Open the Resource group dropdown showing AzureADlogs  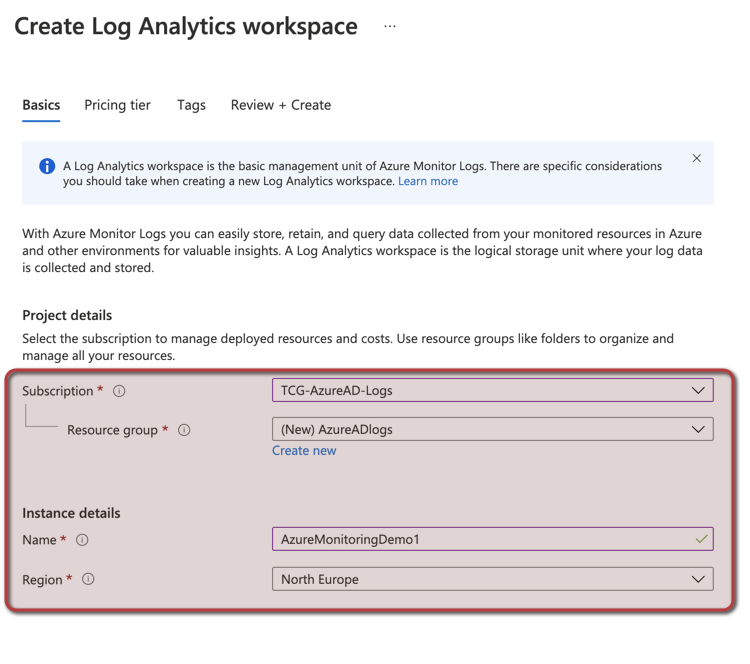(x=492, y=429)
